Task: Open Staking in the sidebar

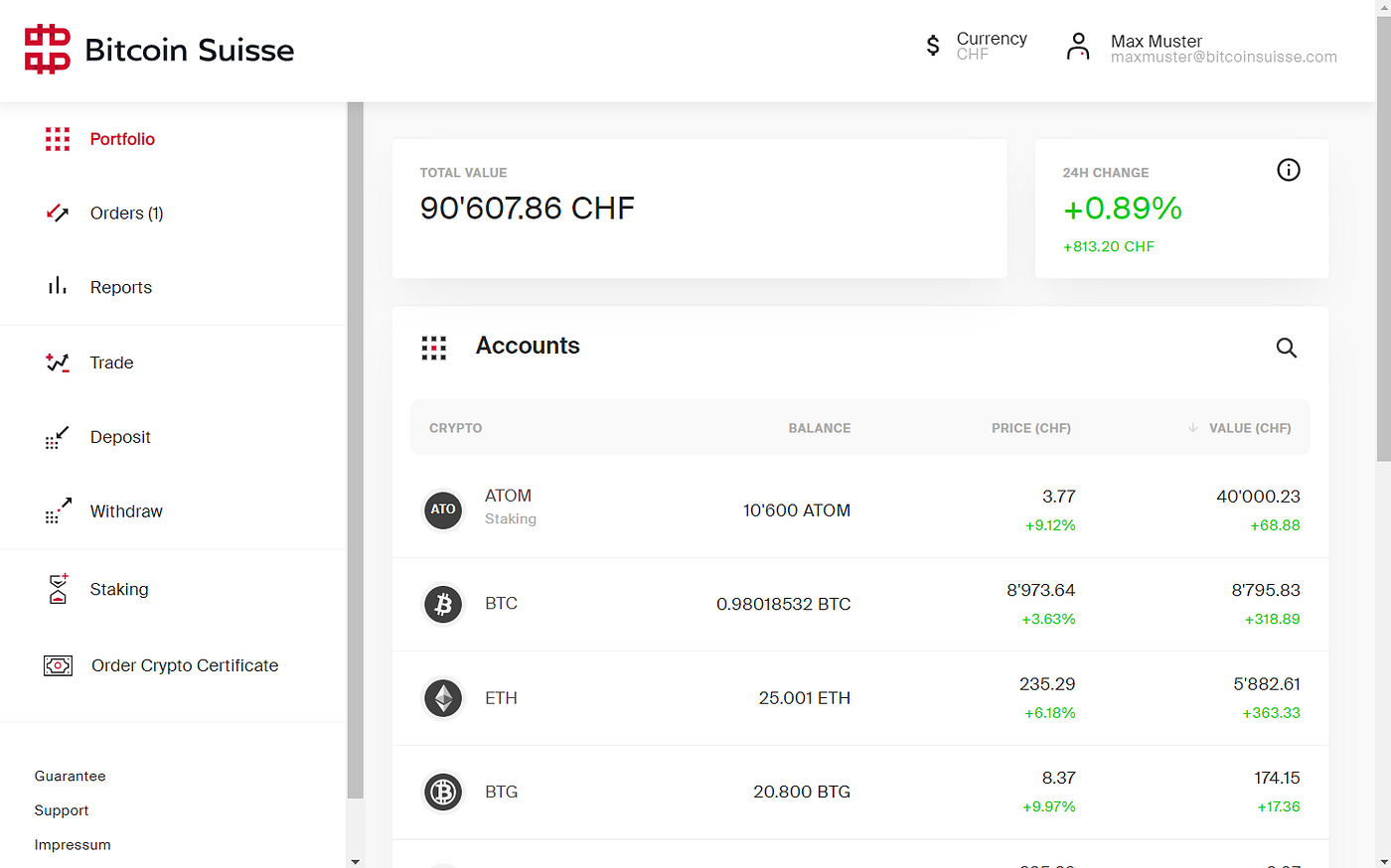Action: [119, 589]
